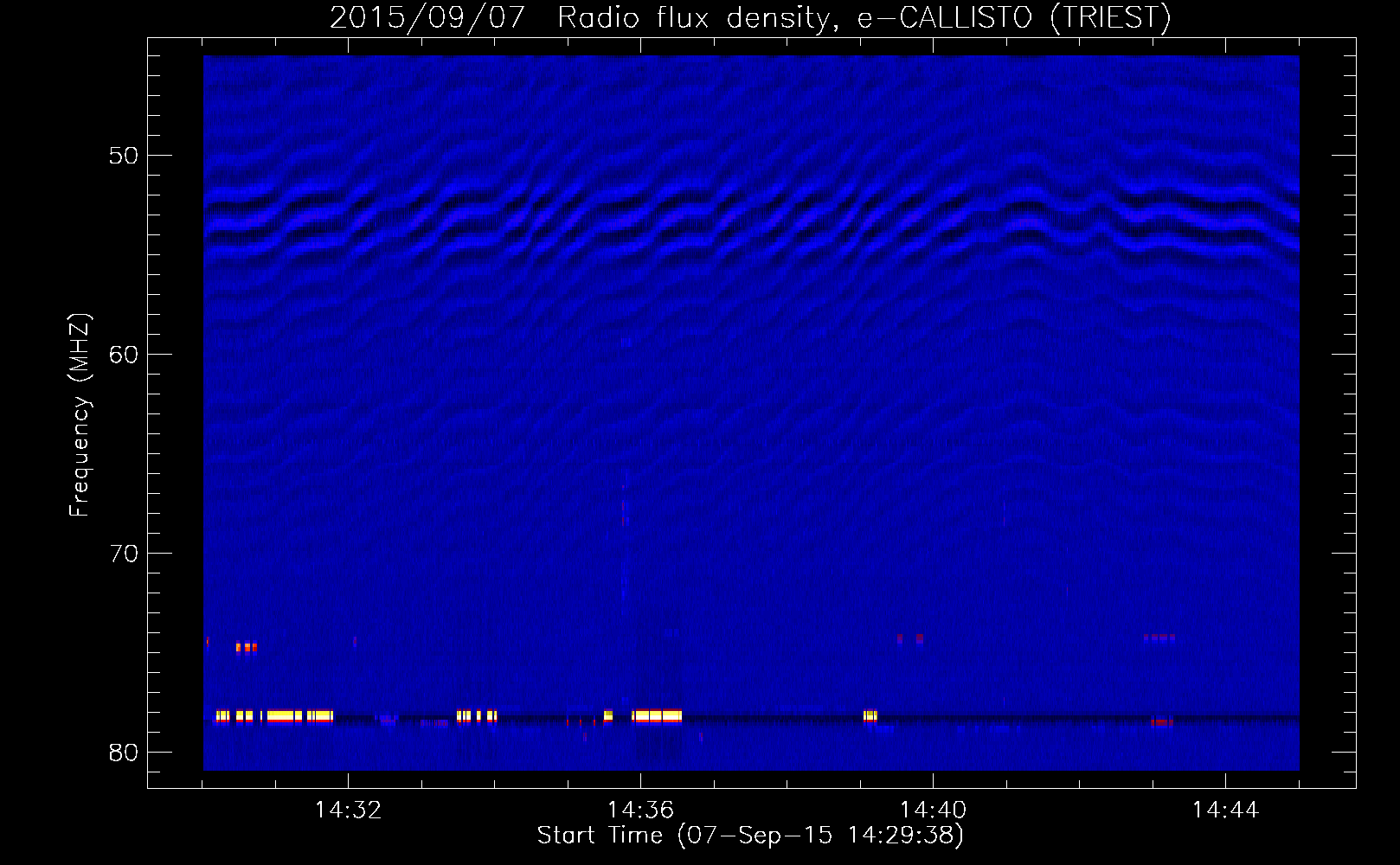
Task: Click the '80' frequency tick label
Action: point(124,753)
